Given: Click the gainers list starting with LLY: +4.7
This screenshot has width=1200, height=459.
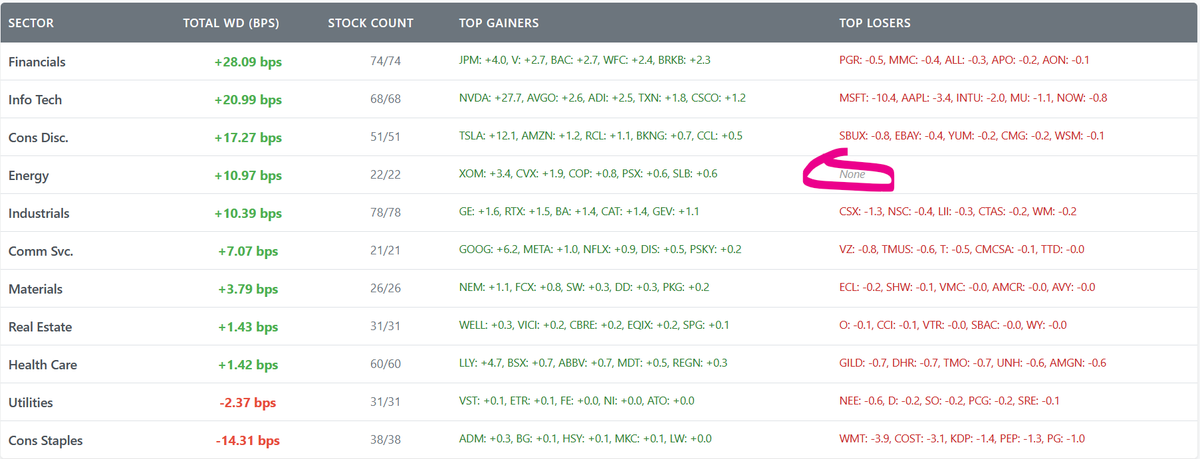Looking at the screenshot, I should 593,365.
